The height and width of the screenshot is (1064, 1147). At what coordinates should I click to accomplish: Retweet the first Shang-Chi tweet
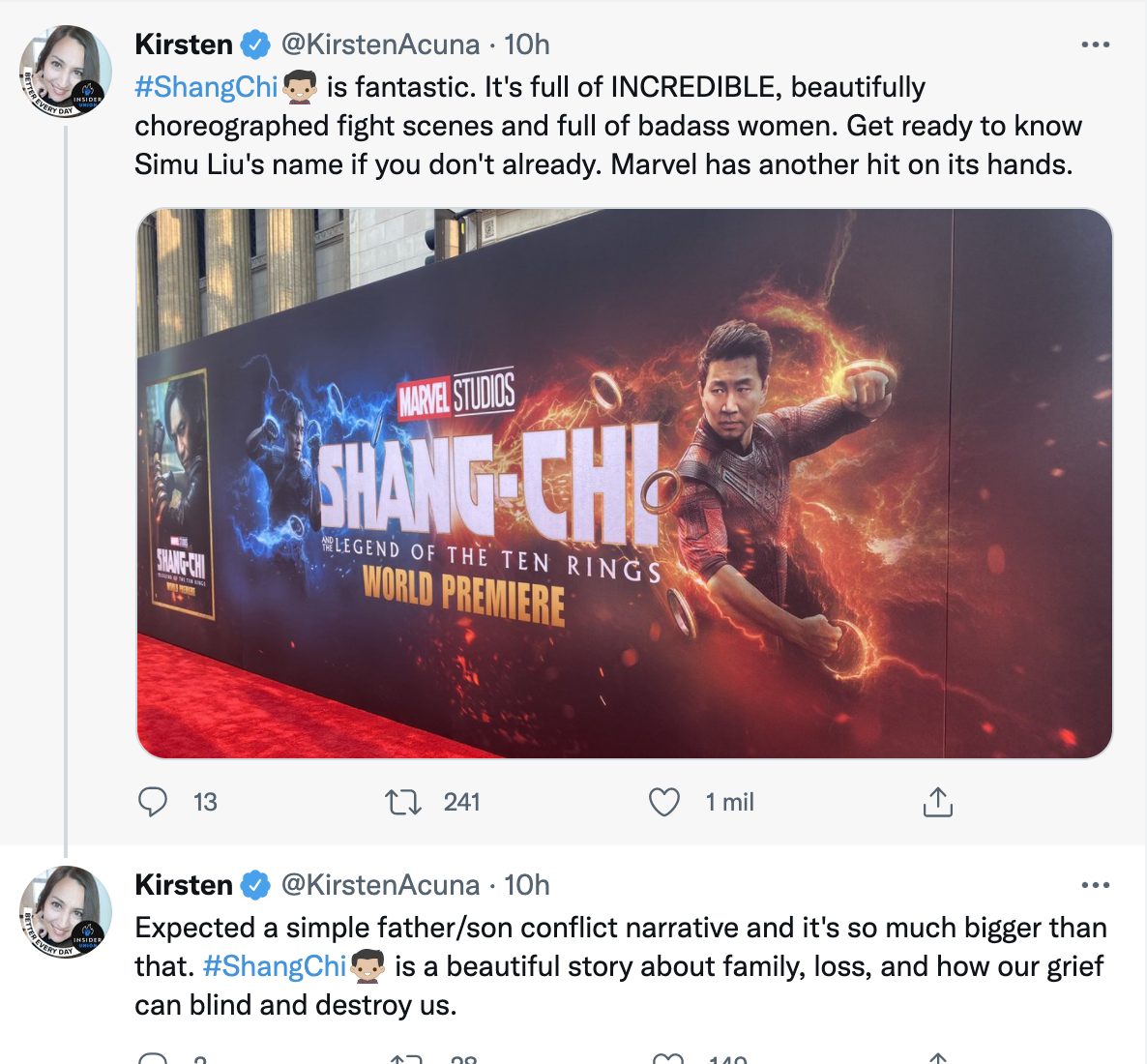click(x=402, y=802)
